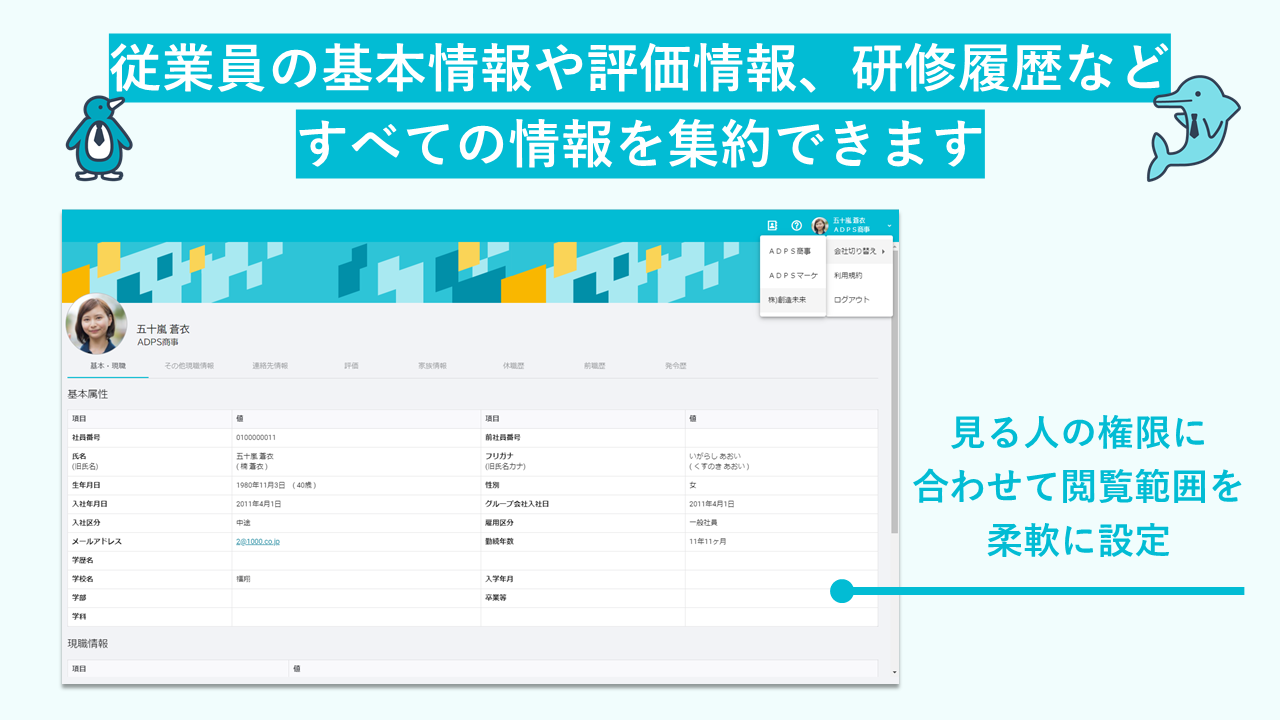Image resolution: width=1280 pixels, height=720 pixels.
Task: Switch company to ADPSマーケ
Action: [x=792, y=275]
